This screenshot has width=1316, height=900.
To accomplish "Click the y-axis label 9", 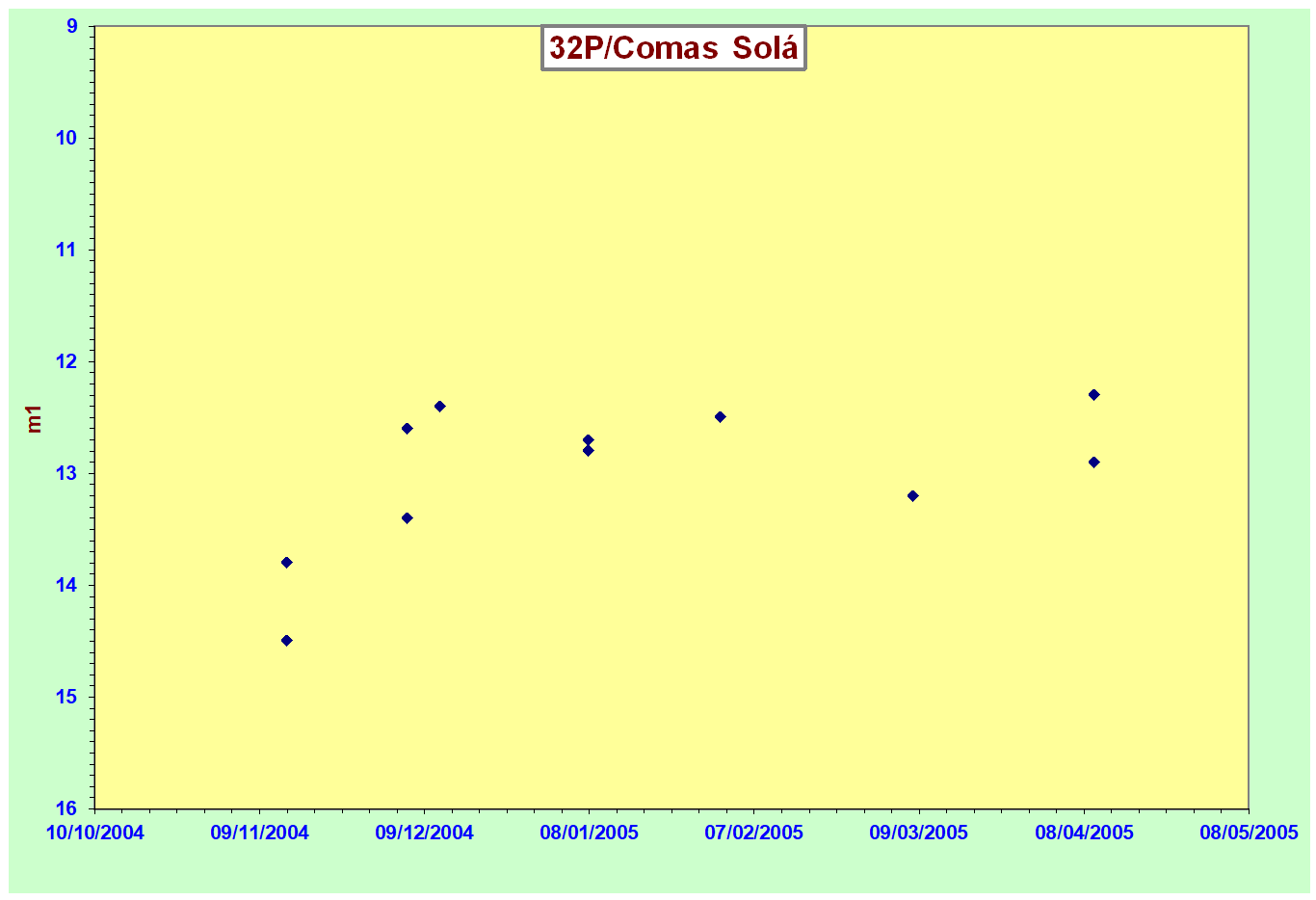I will click(x=72, y=26).
